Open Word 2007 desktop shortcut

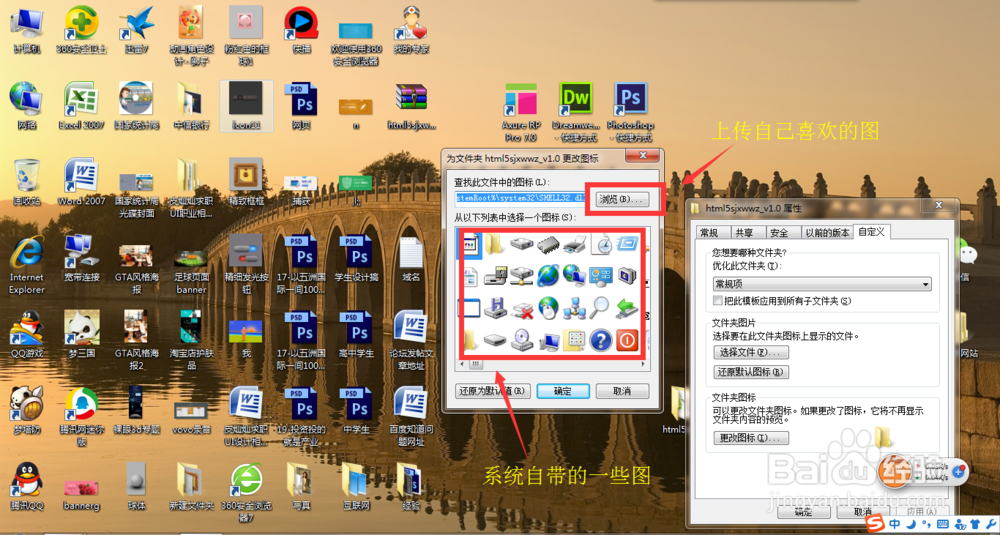coord(81,182)
